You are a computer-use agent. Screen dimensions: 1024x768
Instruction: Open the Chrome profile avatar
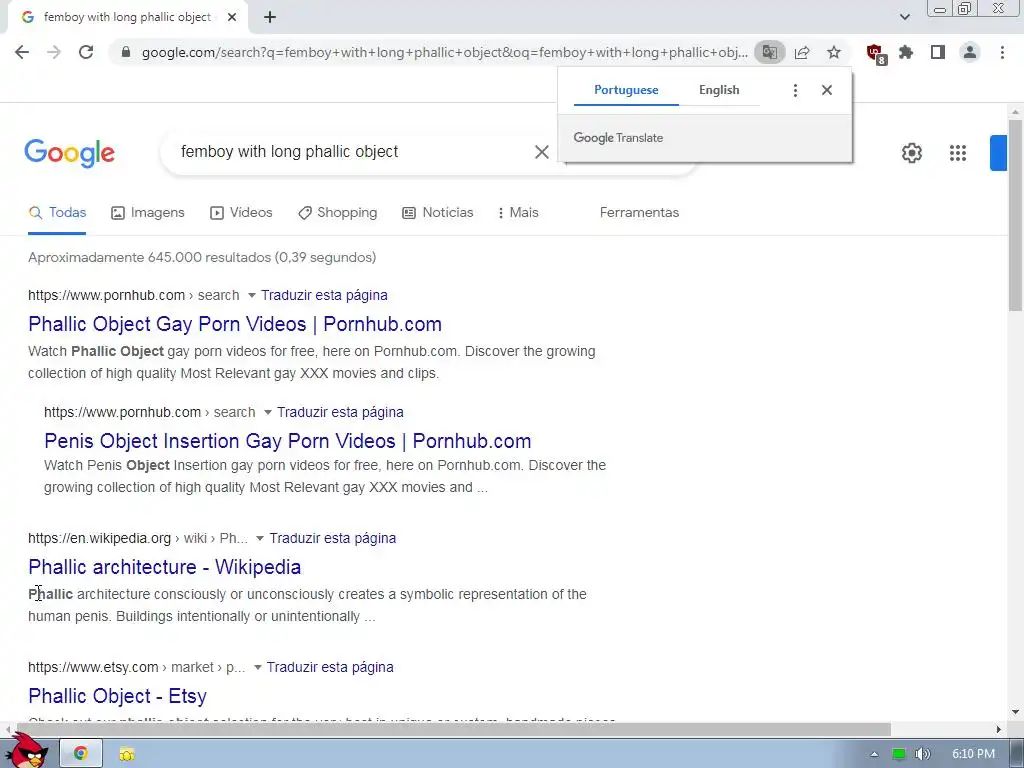970,52
